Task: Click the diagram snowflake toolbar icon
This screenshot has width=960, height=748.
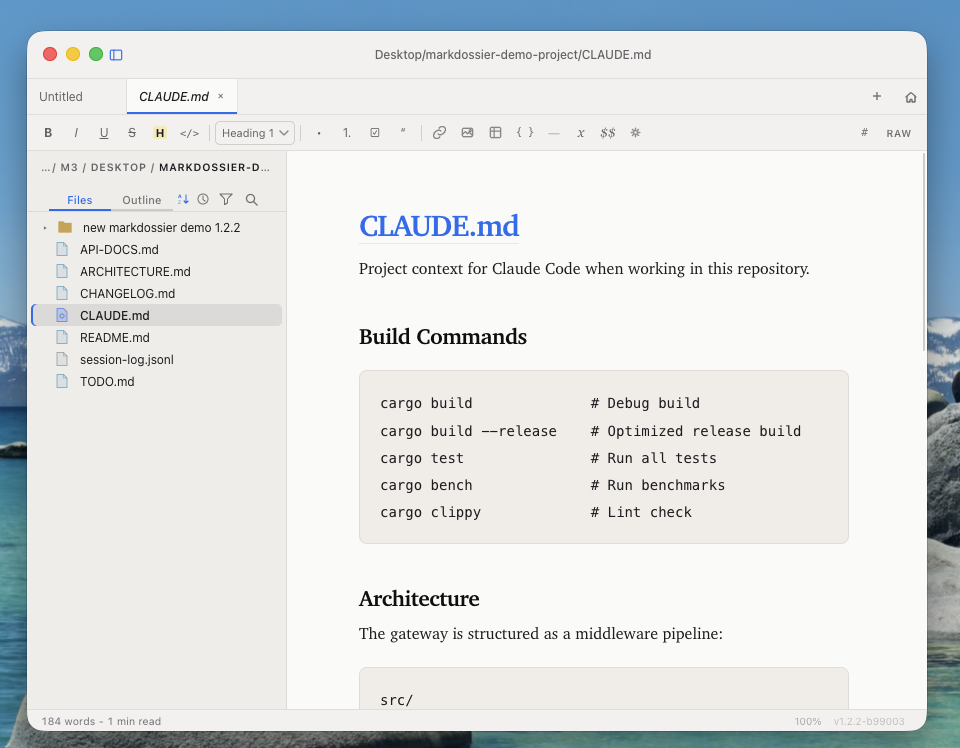Action: click(x=636, y=133)
